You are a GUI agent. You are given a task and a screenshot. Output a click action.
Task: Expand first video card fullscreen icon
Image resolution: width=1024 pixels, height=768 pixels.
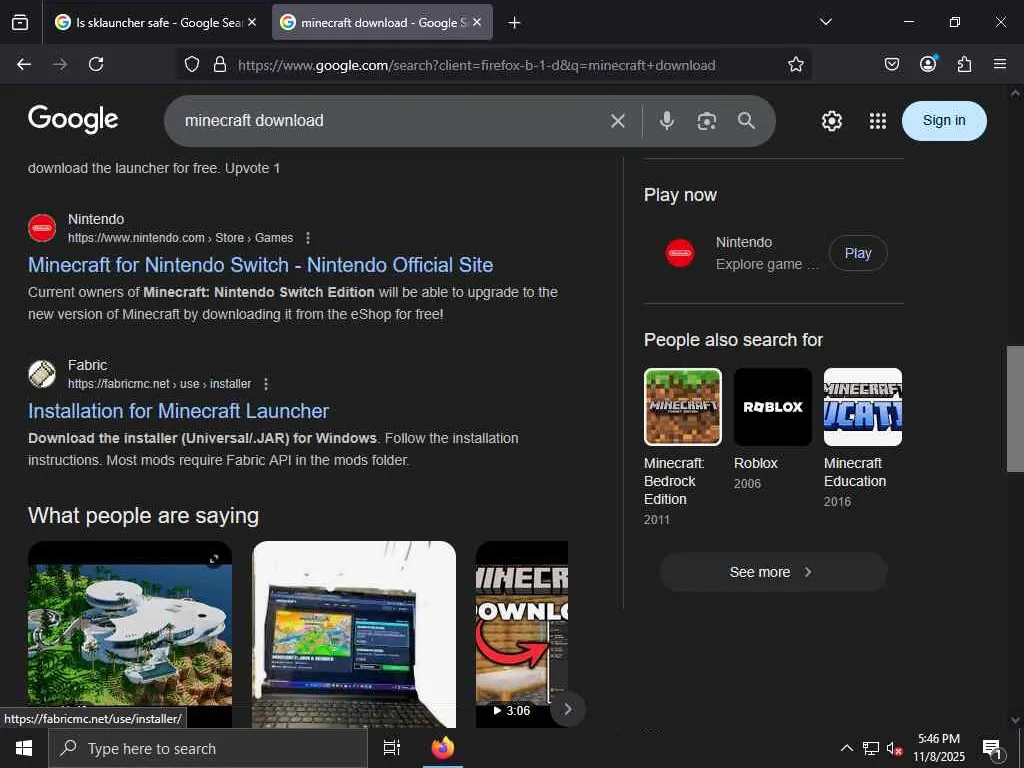[214, 559]
